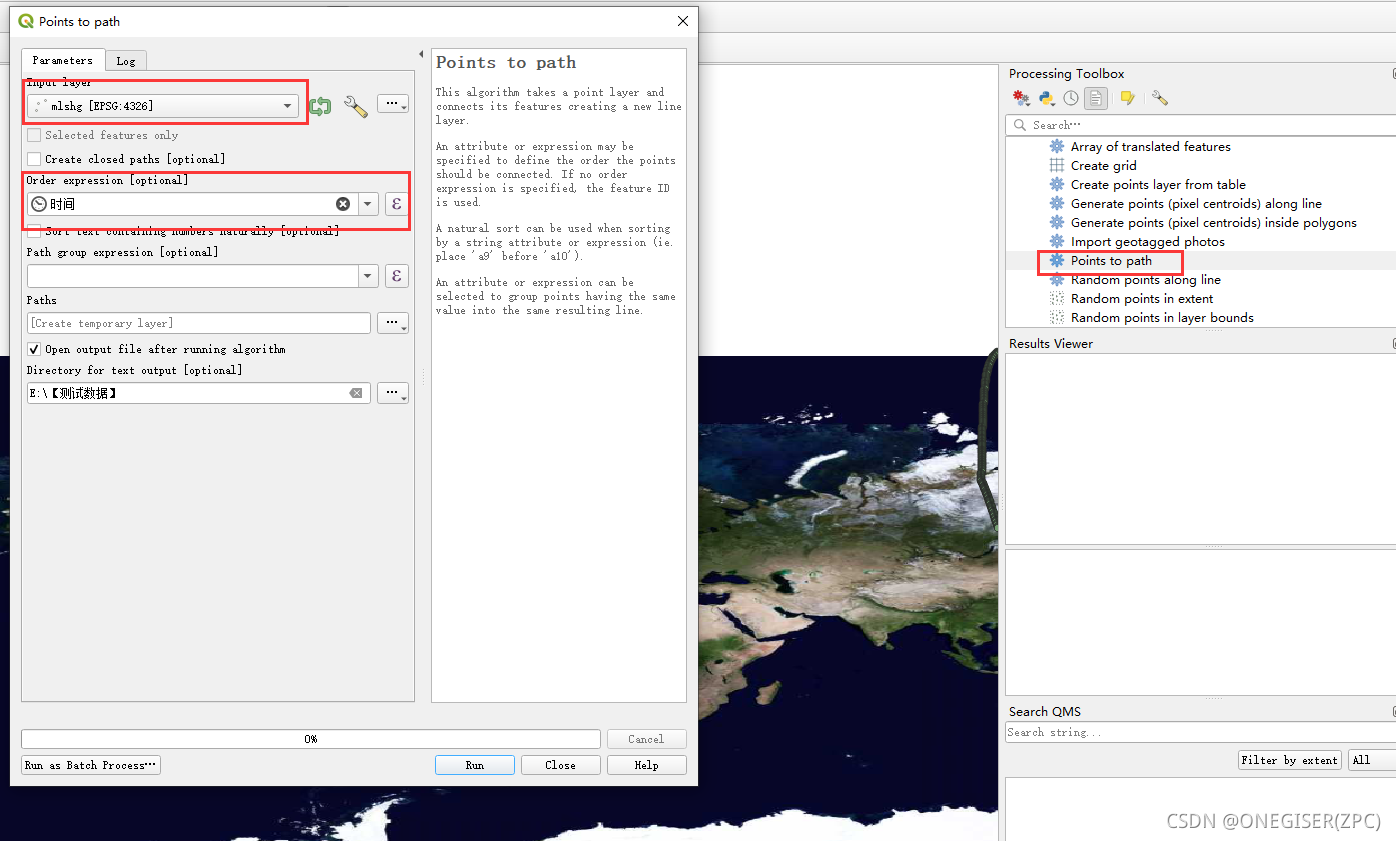Open the Path group expression epsilon editor
Image resolution: width=1396 pixels, height=841 pixels.
(397, 276)
